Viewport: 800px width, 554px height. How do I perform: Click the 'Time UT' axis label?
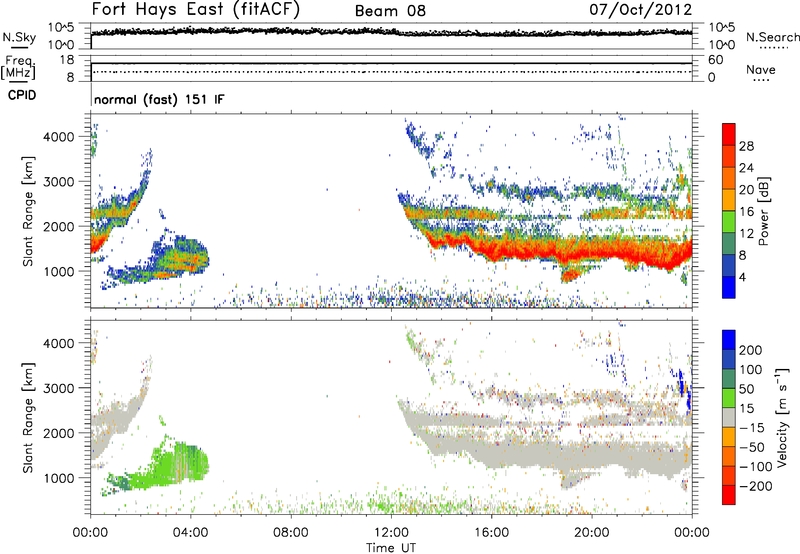tap(391, 547)
